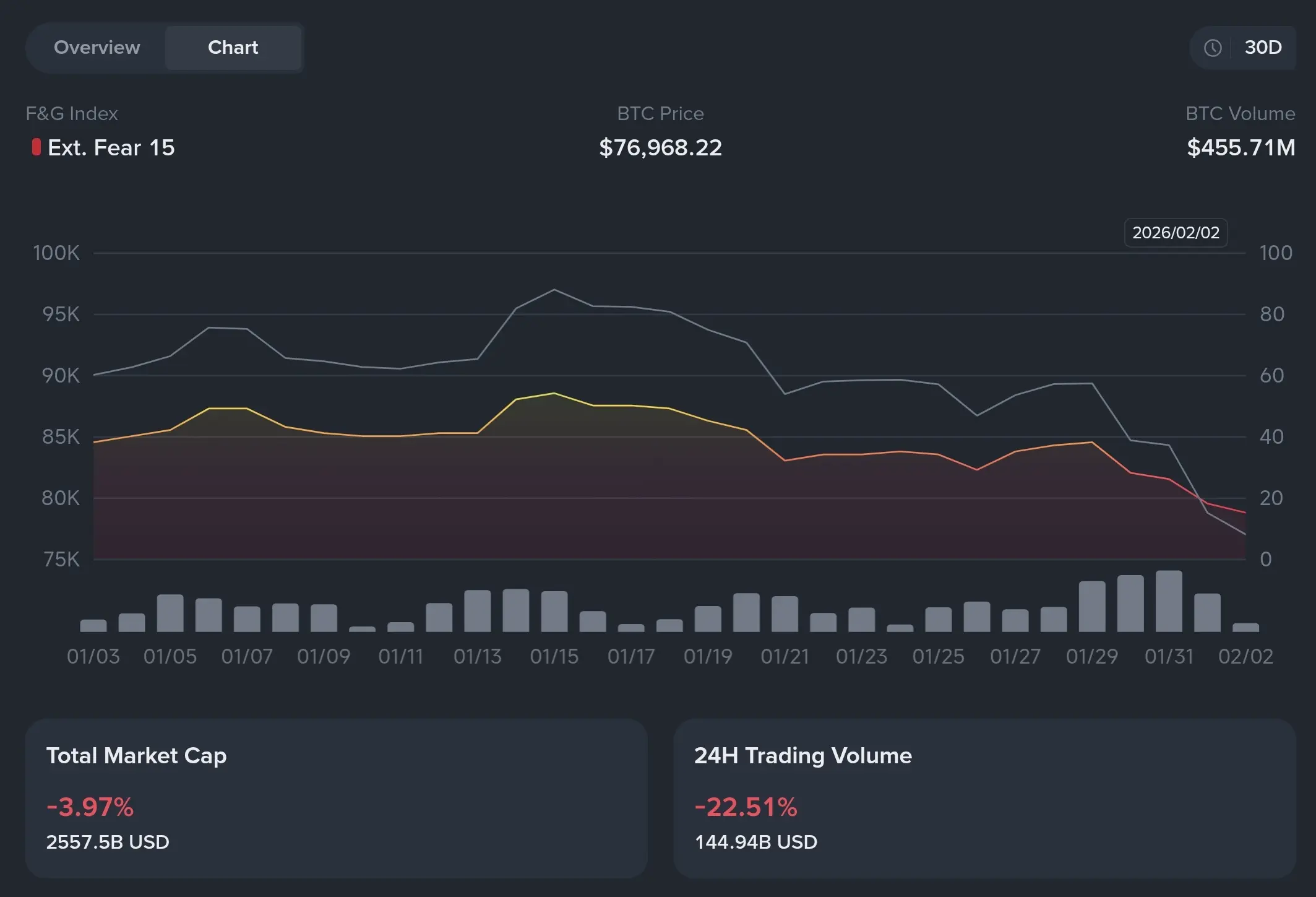Click the -3.97% market cap change
The width and height of the screenshot is (1316, 897).
[x=90, y=807]
